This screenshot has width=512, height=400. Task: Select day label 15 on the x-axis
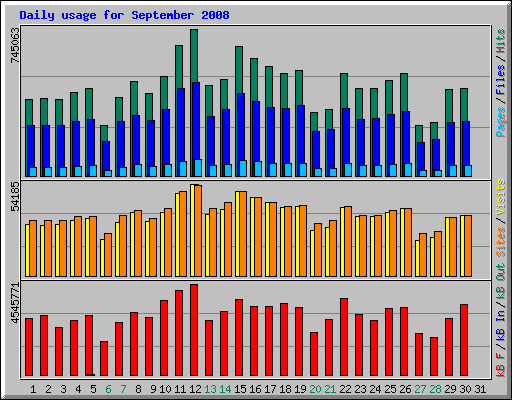tap(240, 389)
